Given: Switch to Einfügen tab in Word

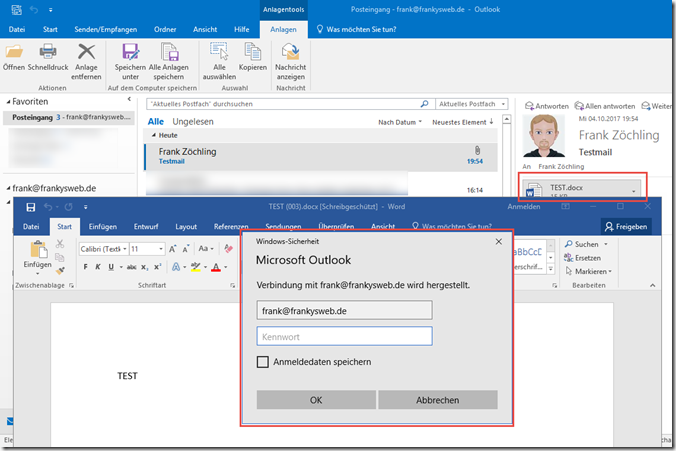Looking at the screenshot, I should [103, 226].
